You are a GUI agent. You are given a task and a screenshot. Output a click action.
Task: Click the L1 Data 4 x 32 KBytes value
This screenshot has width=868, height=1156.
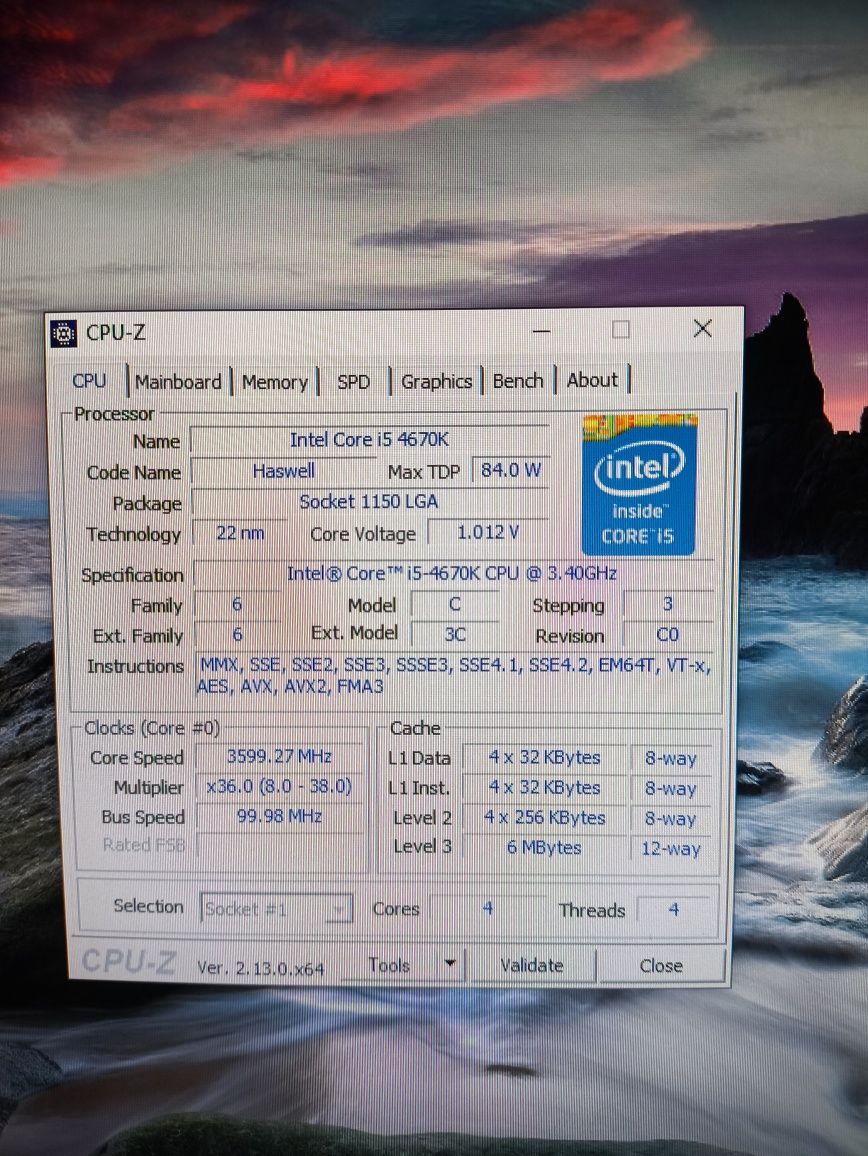(544, 757)
